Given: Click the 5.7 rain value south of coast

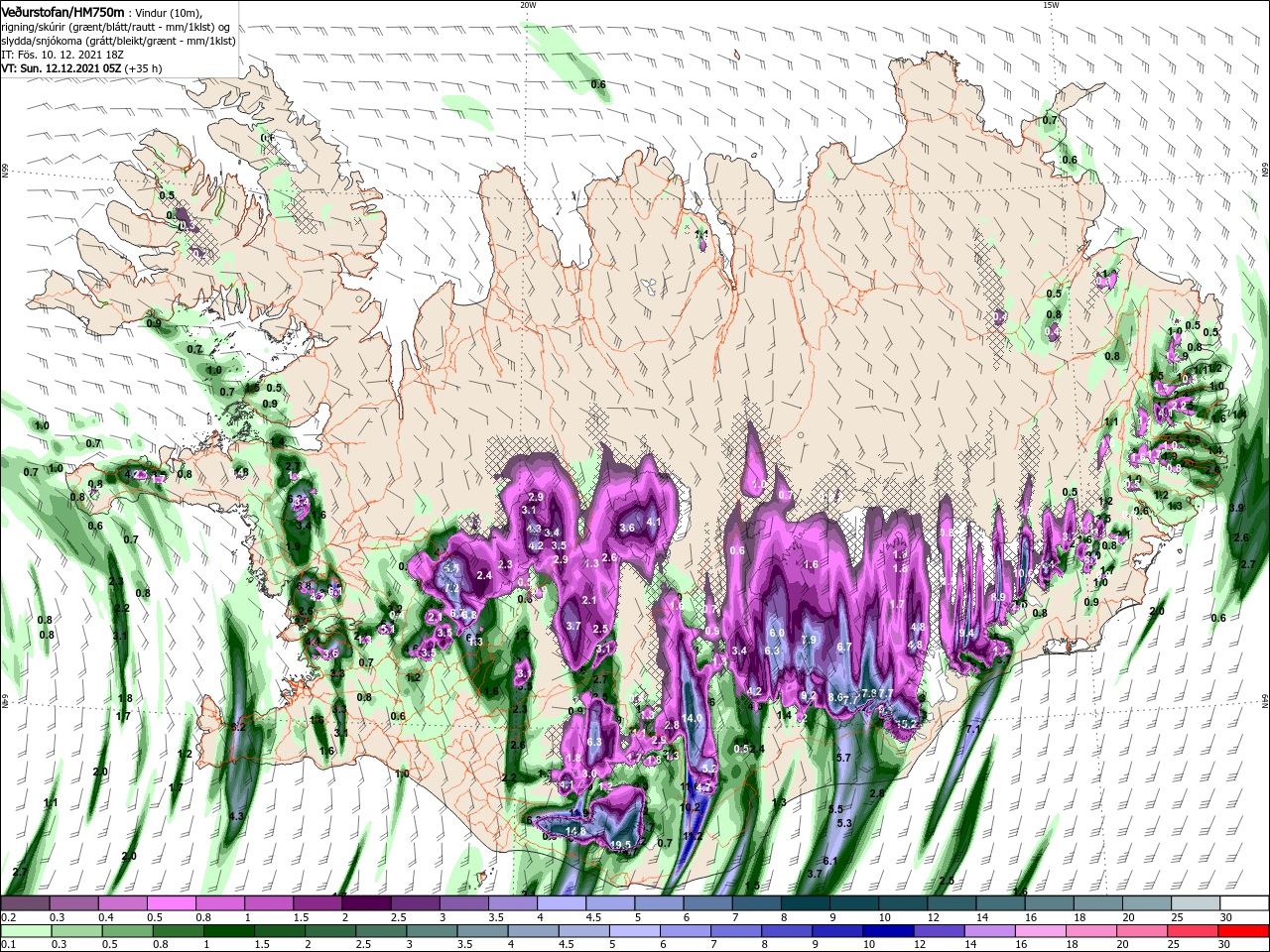Looking at the screenshot, I should 843,758.
